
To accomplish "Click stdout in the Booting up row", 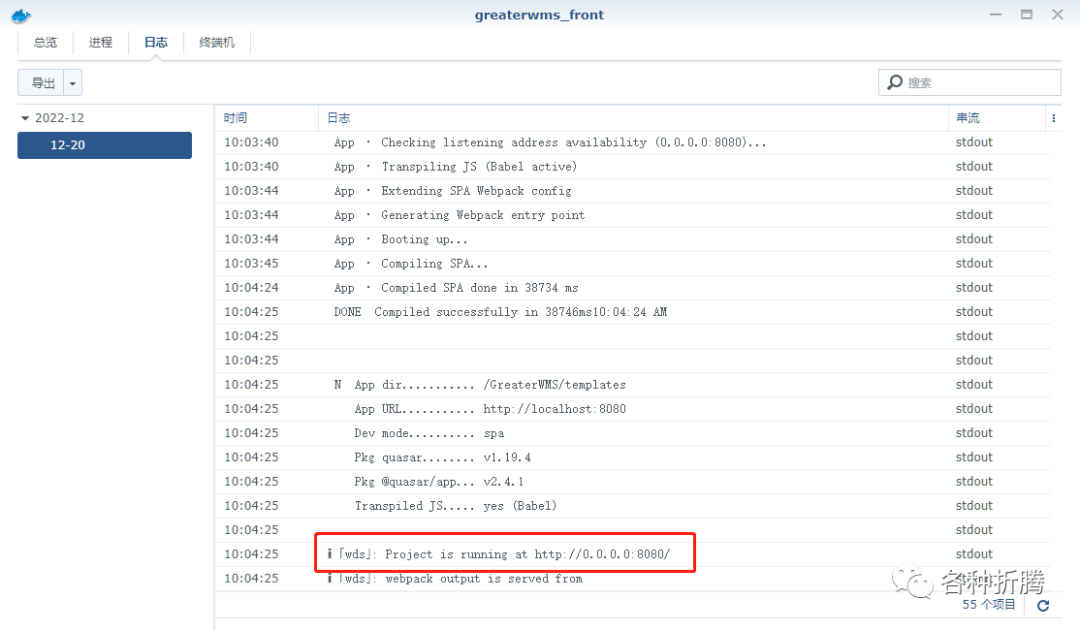I will click(974, 239).
